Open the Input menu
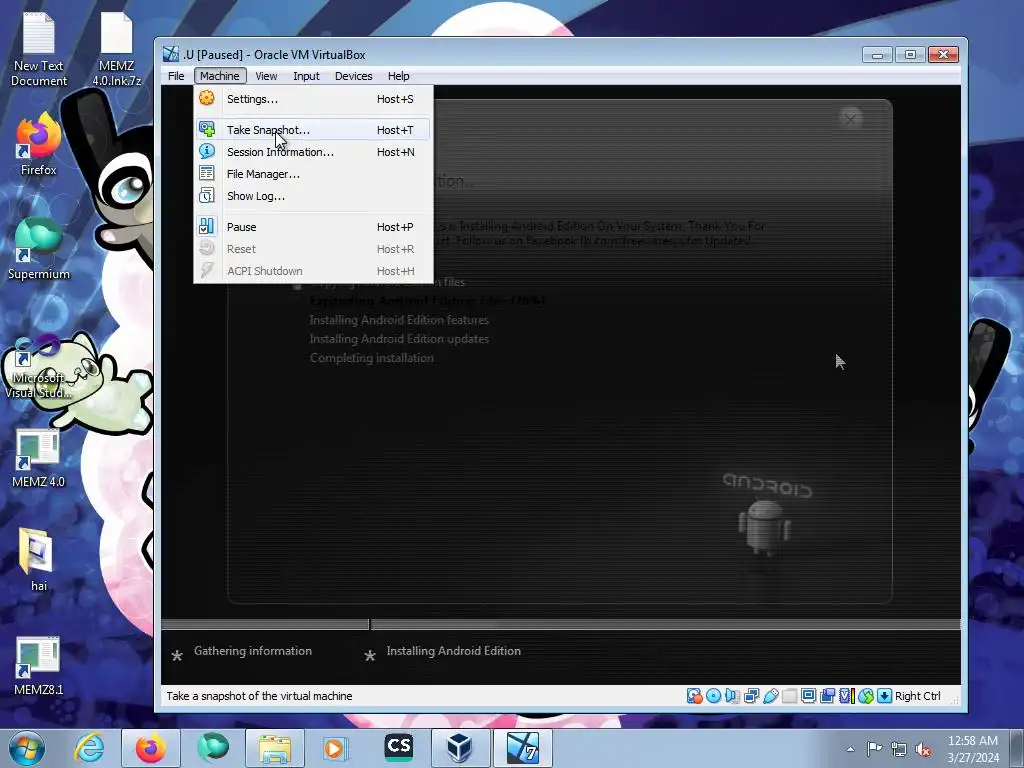The width and height of the screenshot is (1024, 768). [306, 76]
